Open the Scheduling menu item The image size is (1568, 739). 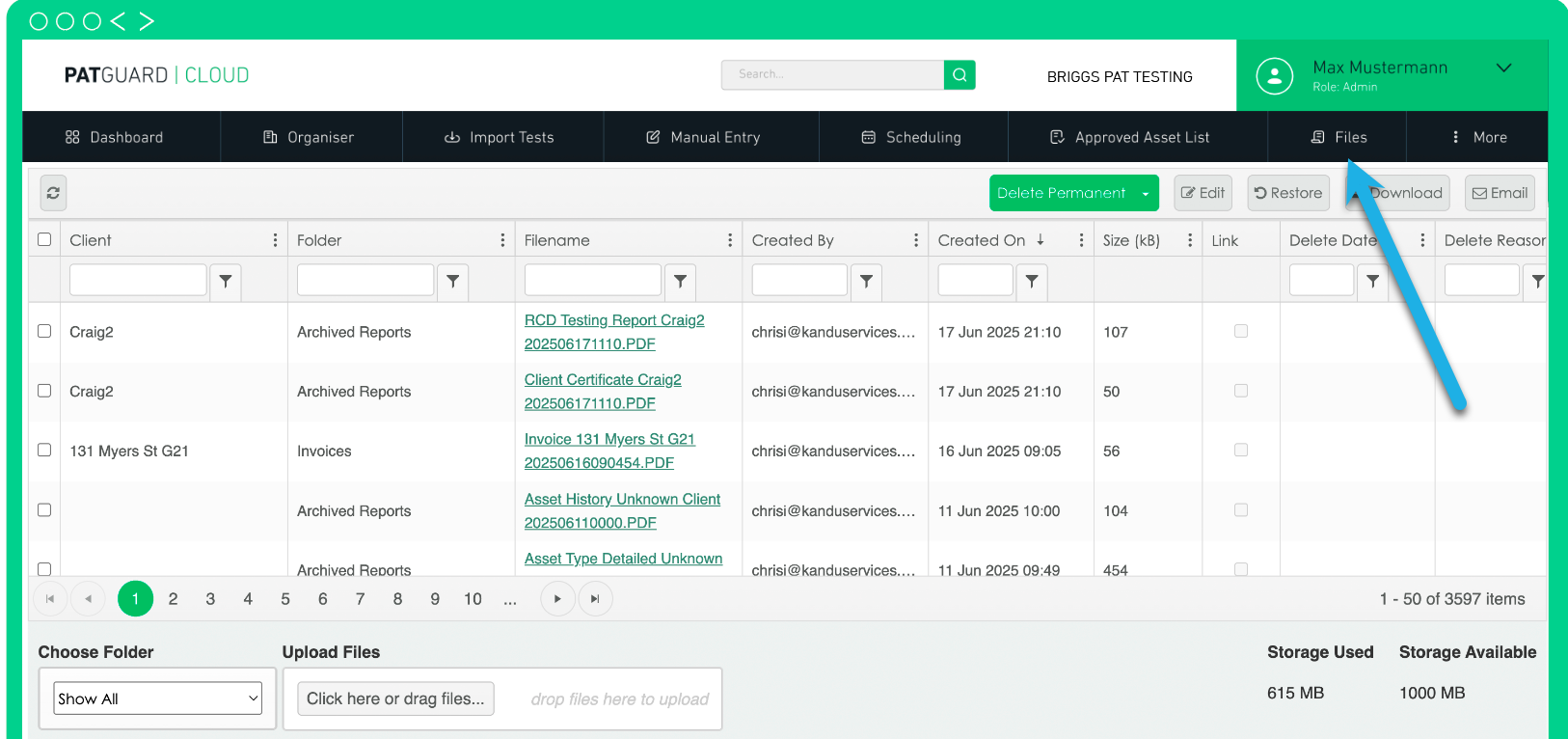pyautogui.click(x=912, y=137)
